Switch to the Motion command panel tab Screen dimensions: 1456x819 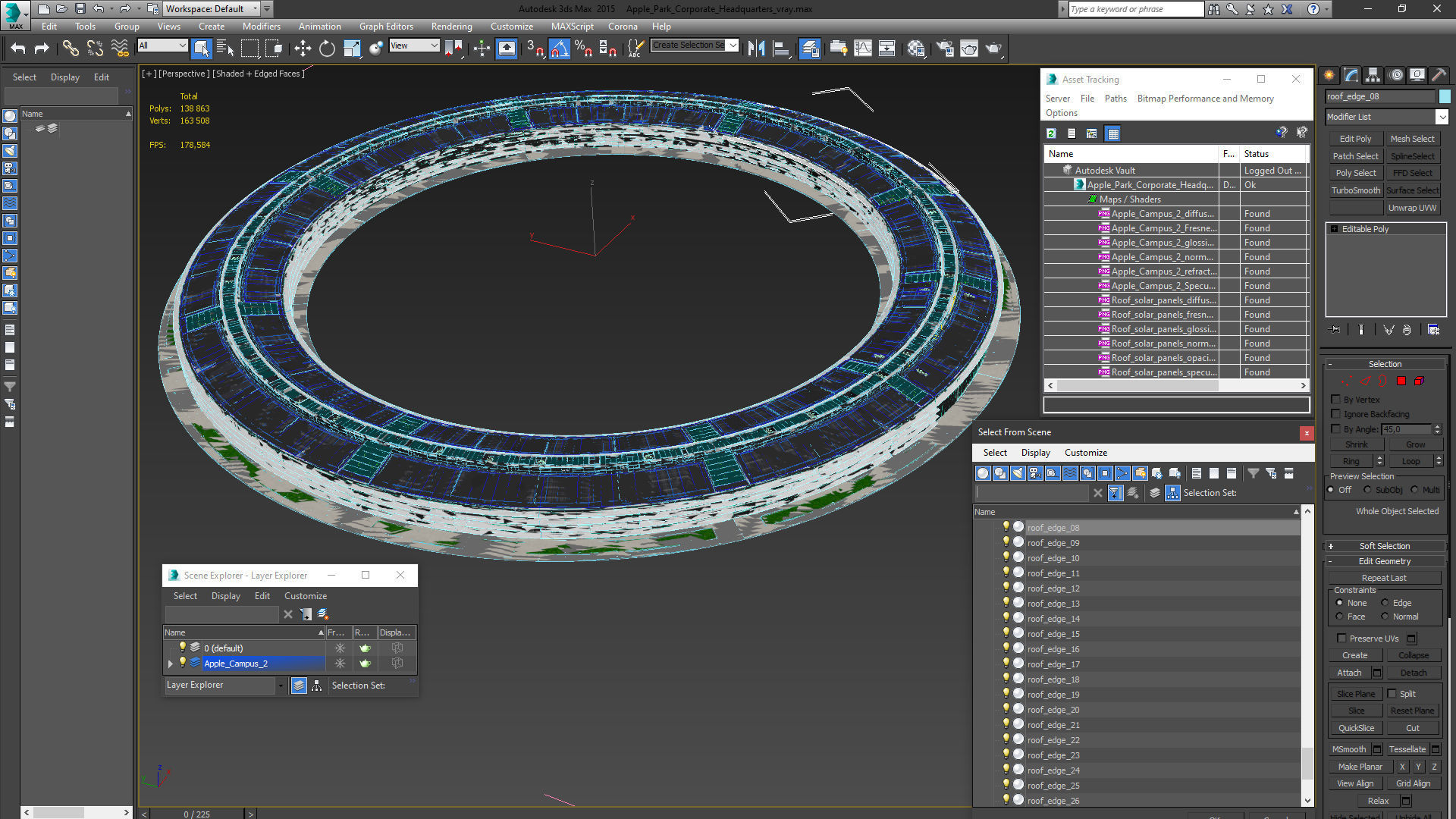(1395, 75)
